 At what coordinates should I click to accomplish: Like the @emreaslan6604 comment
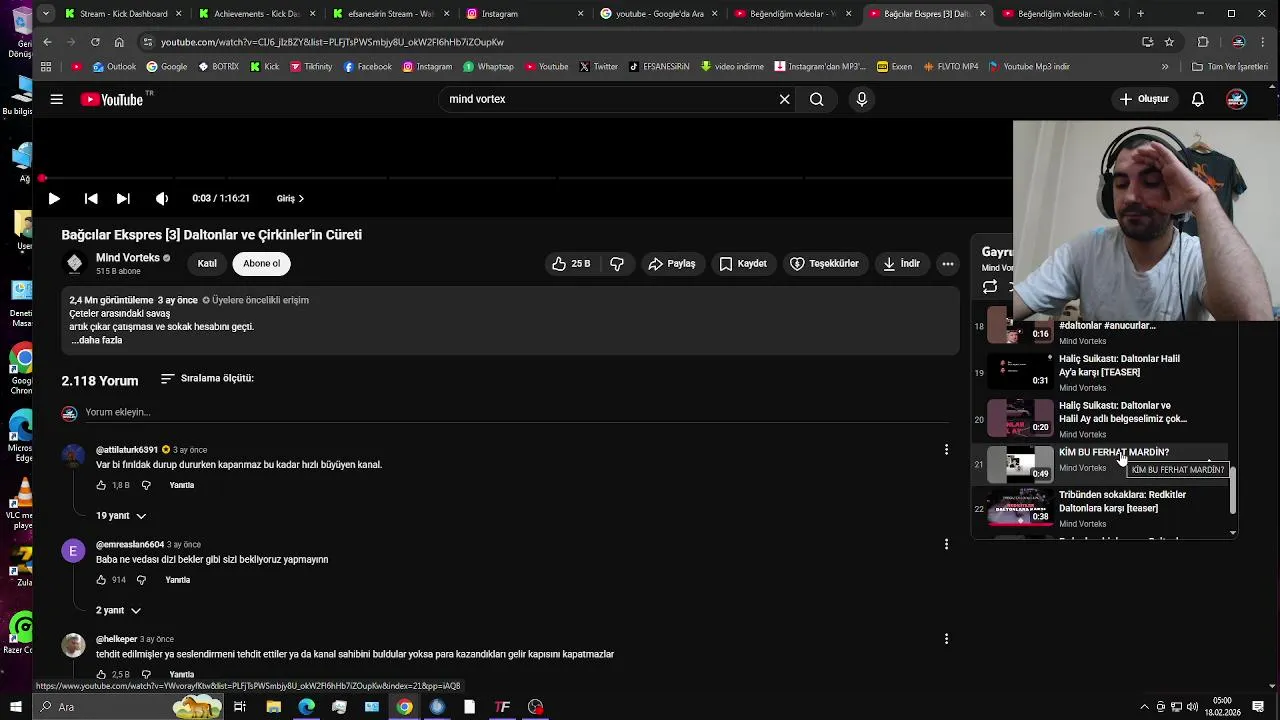(101, 580)
